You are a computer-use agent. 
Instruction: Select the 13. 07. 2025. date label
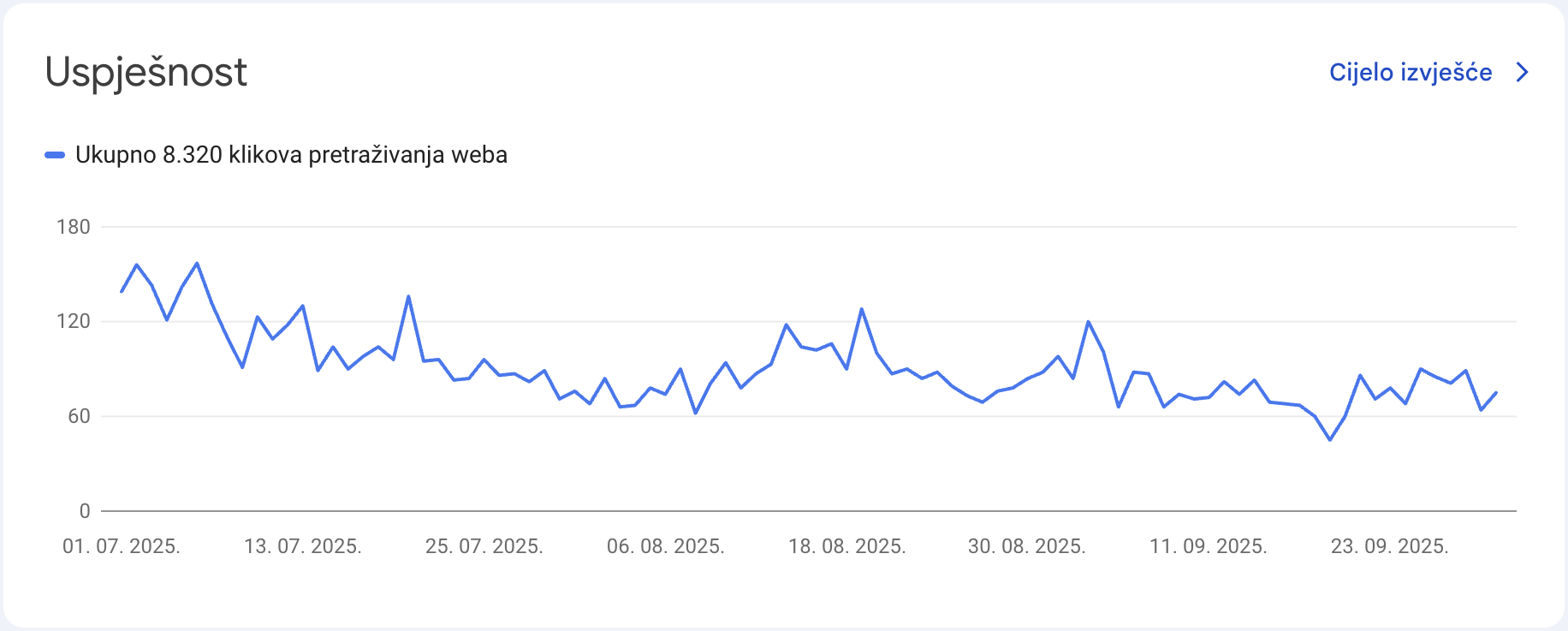coord(303,546)
